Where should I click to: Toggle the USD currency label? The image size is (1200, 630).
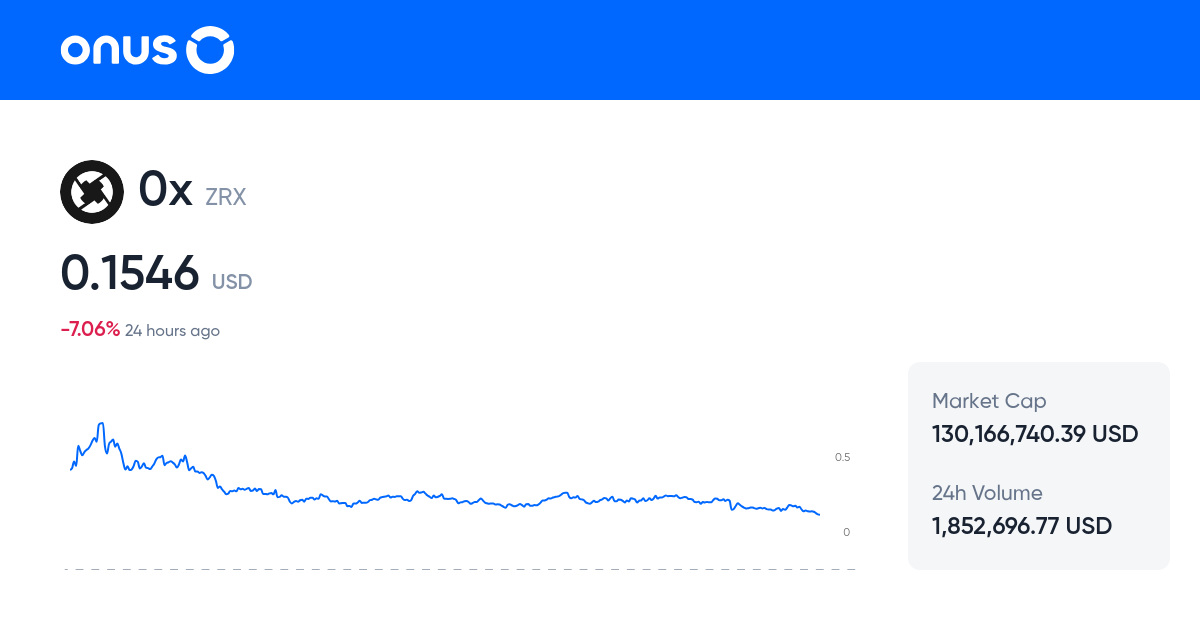(x=231, y=282)
